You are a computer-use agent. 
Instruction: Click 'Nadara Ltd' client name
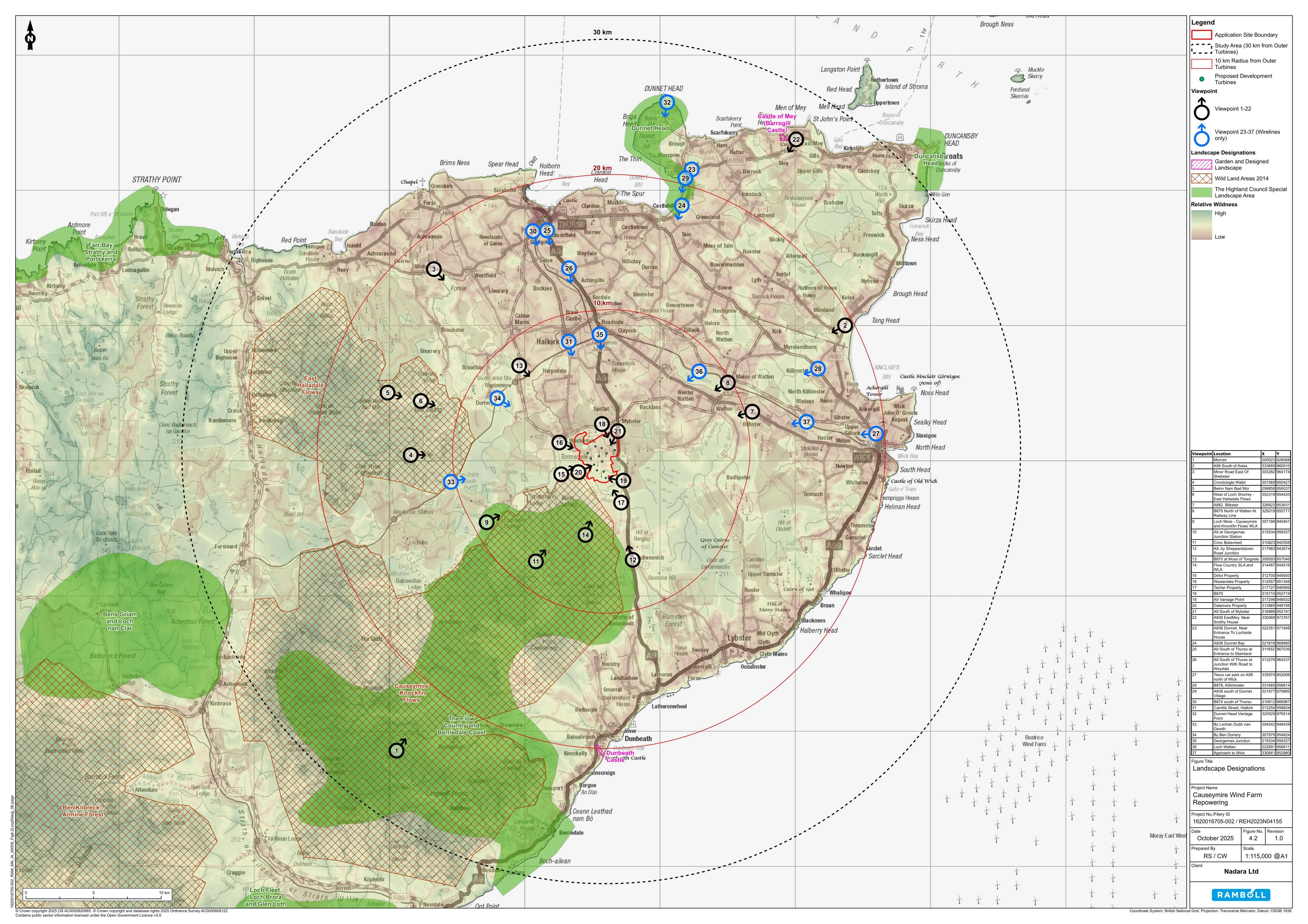click(x=1241, y=871)
